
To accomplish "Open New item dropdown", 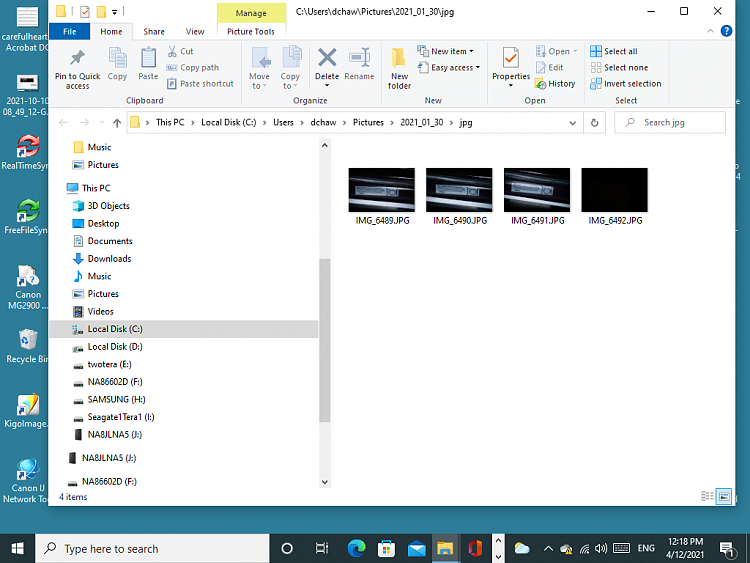I will click(x=446, y=51).
